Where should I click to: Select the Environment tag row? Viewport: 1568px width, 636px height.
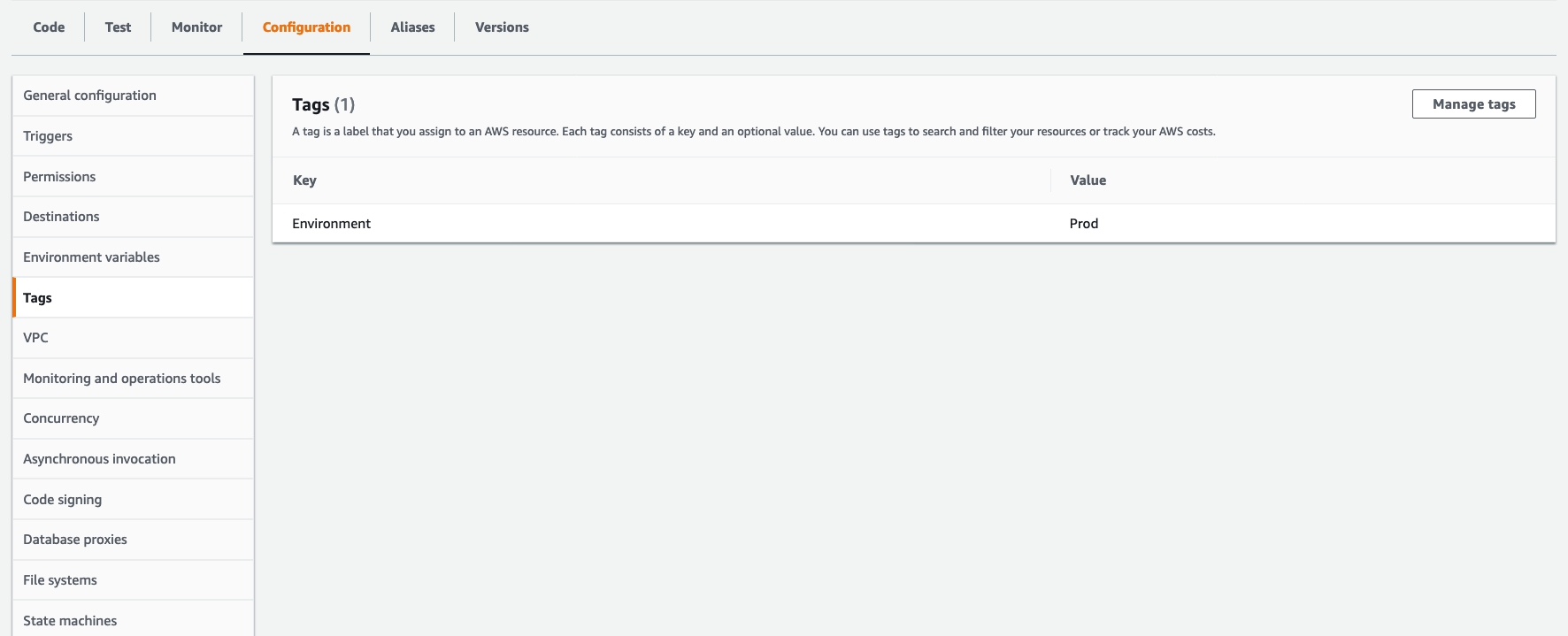[x=331, y=223]
